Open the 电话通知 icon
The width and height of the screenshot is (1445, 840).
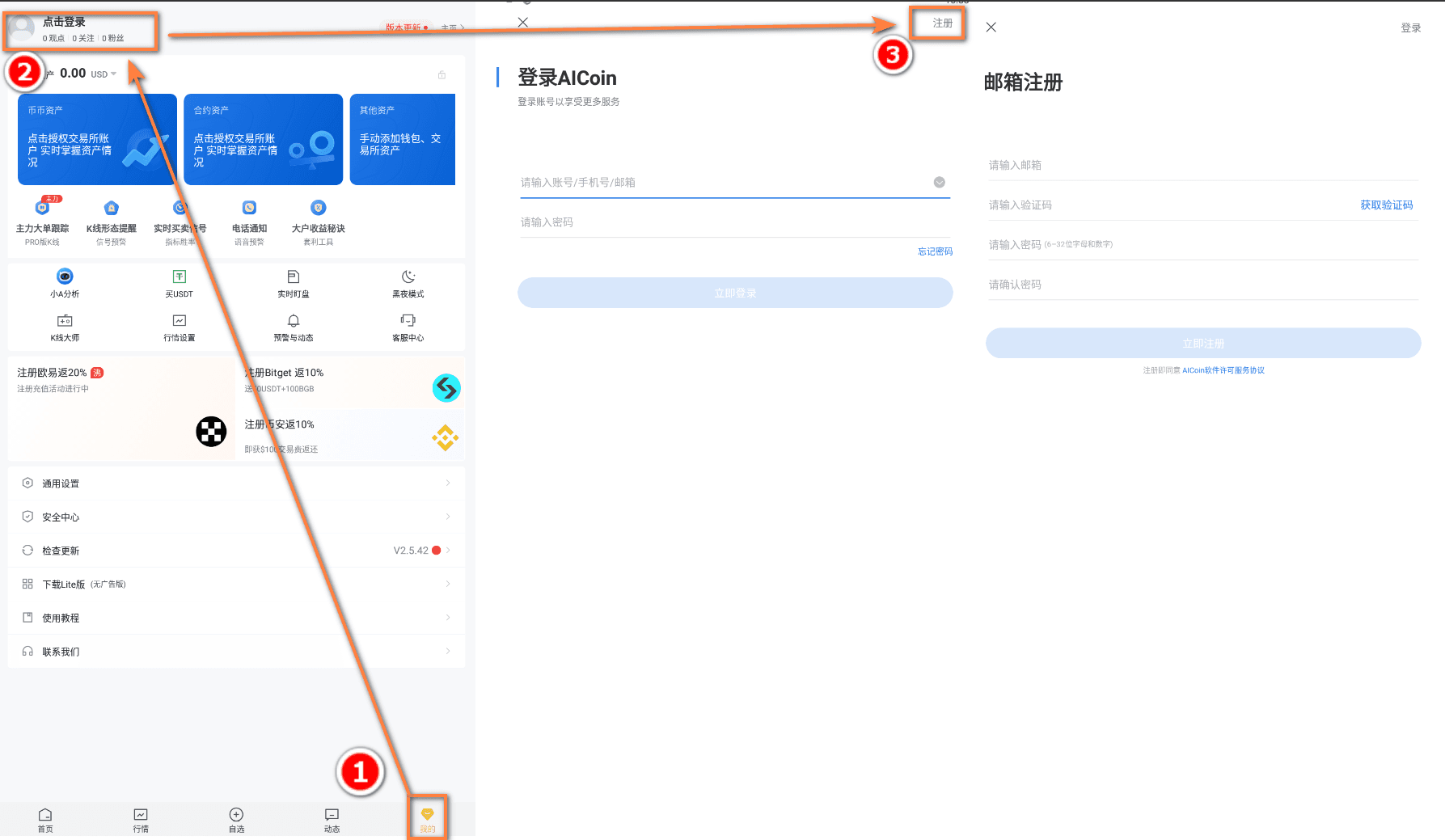coord(249,208)
